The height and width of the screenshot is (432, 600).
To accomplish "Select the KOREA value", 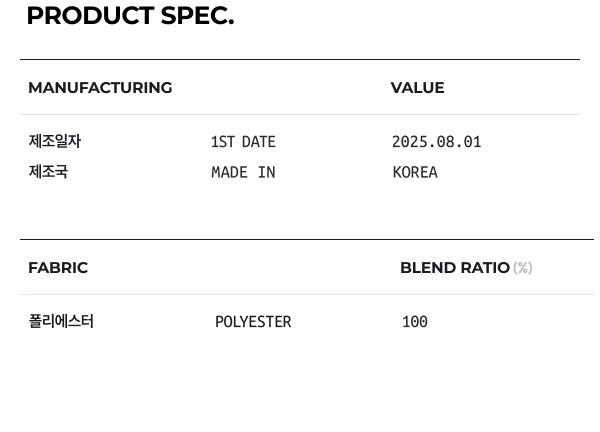I will [x=415, y=172].
